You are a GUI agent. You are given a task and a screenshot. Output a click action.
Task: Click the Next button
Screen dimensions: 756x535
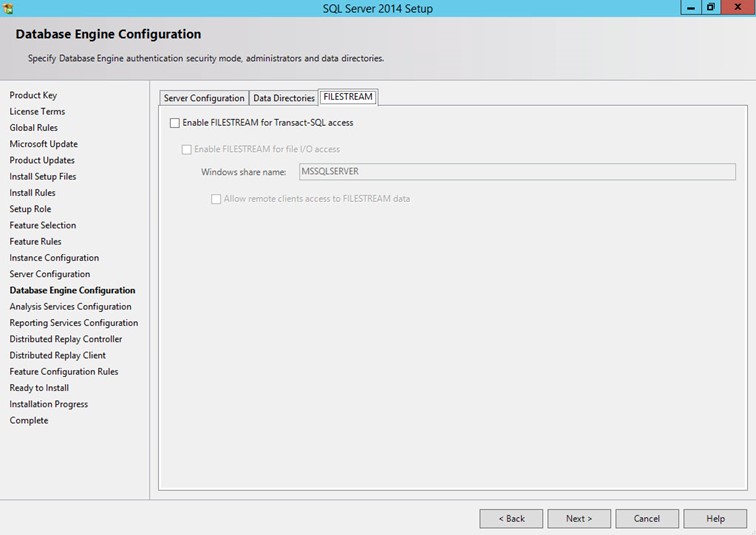pyautogui.click(x=578, y=519)
